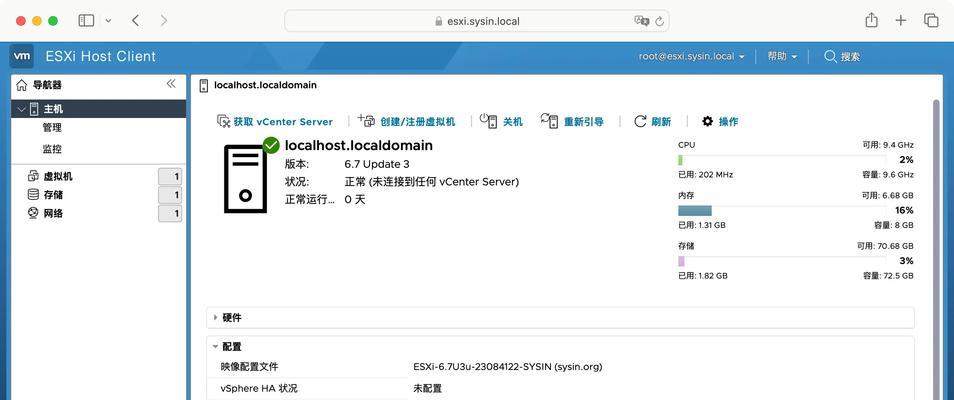This screenshot has width=954, height=400.
Task: Click the VMware vm logo icon
Action: point(21,56)
